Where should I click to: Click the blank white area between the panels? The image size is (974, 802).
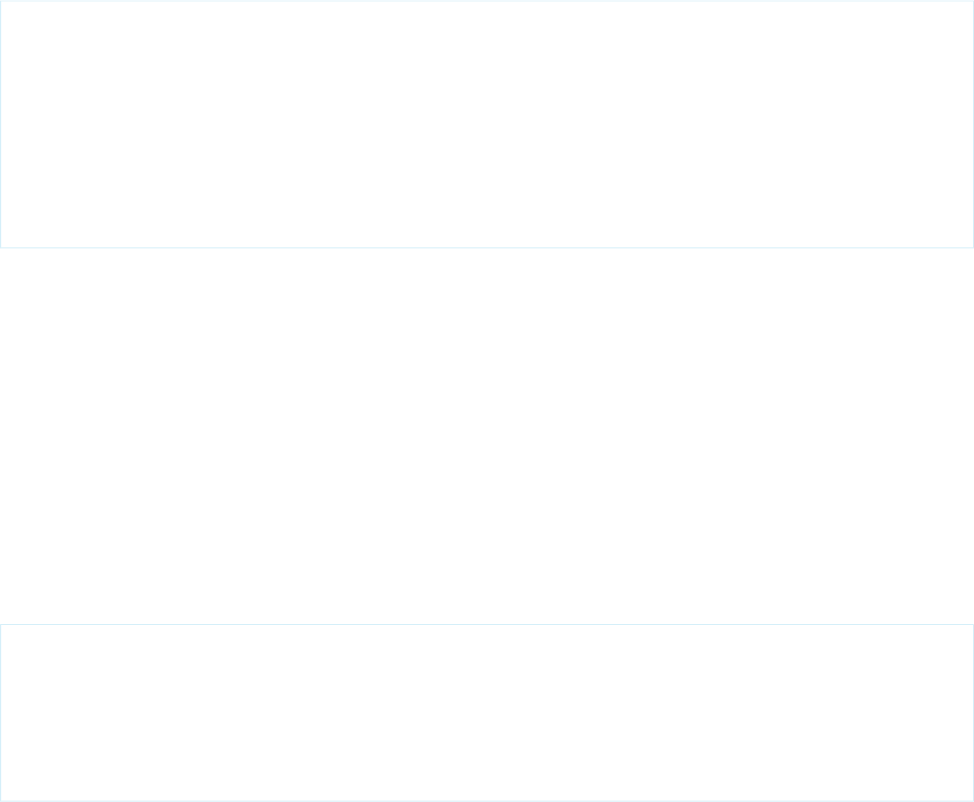486,436
